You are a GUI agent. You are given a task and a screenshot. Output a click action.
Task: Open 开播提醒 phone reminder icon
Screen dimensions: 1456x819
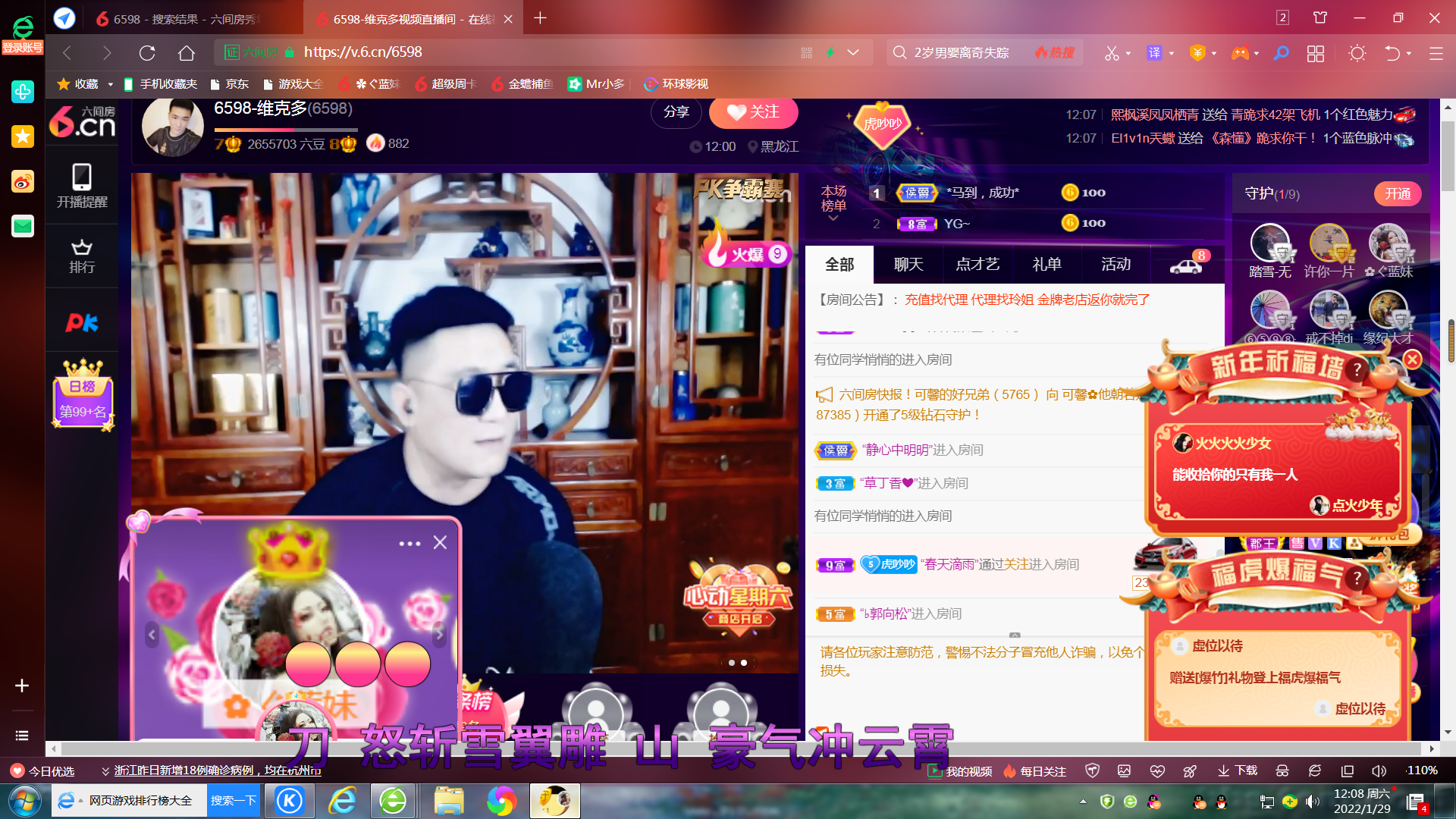82,186
